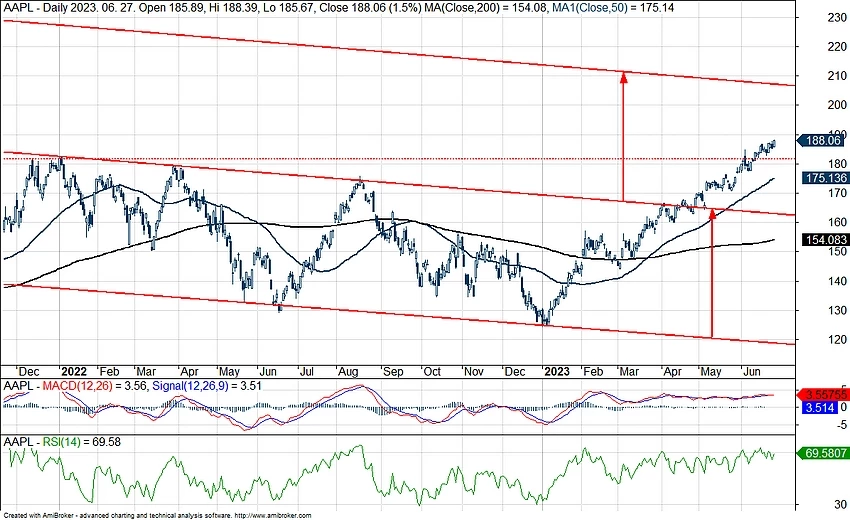Screen dimensions: 850x520
Task: Select the 3.55755 MACD value label
Action: pyautogui.click(x=825, y=395)
